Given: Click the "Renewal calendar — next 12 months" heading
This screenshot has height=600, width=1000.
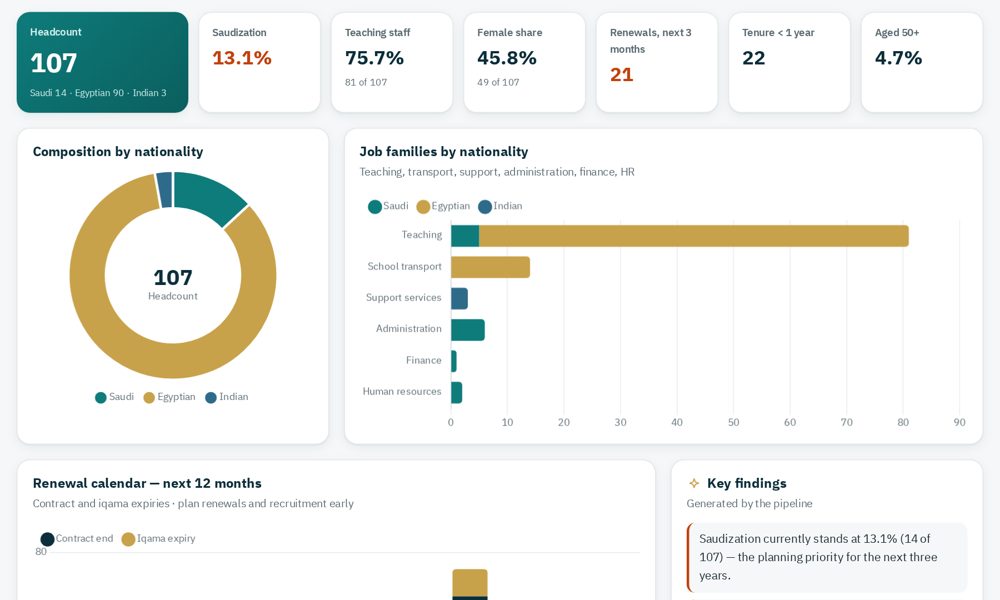Looking at the screenshot, I should (x=147, y=483).
